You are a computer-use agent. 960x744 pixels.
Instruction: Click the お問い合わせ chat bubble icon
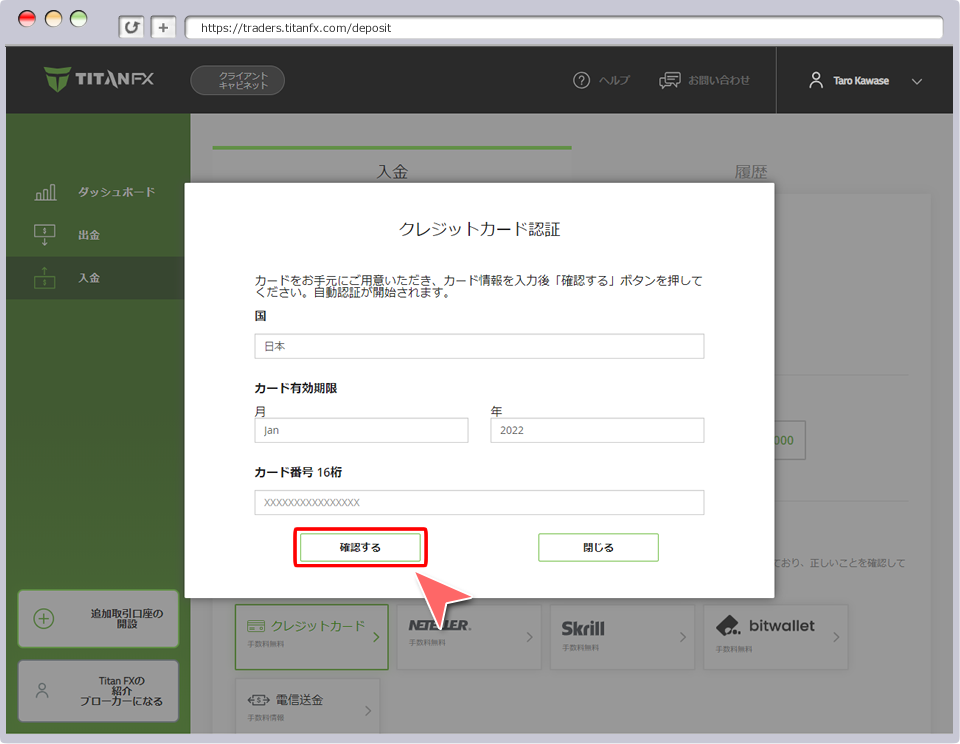(668, 80)
